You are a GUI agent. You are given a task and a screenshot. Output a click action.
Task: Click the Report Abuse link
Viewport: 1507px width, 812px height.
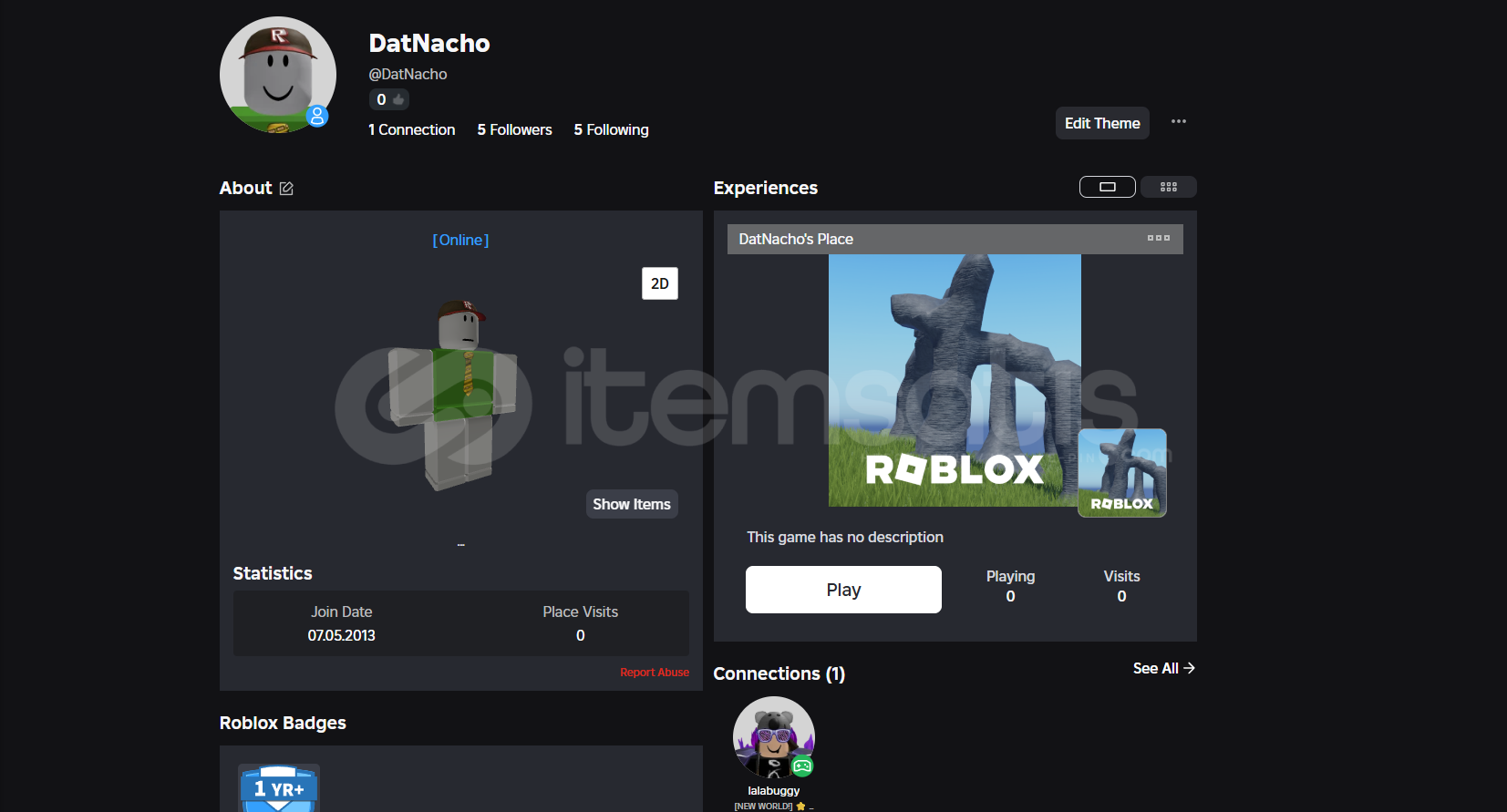coord(654,673)
